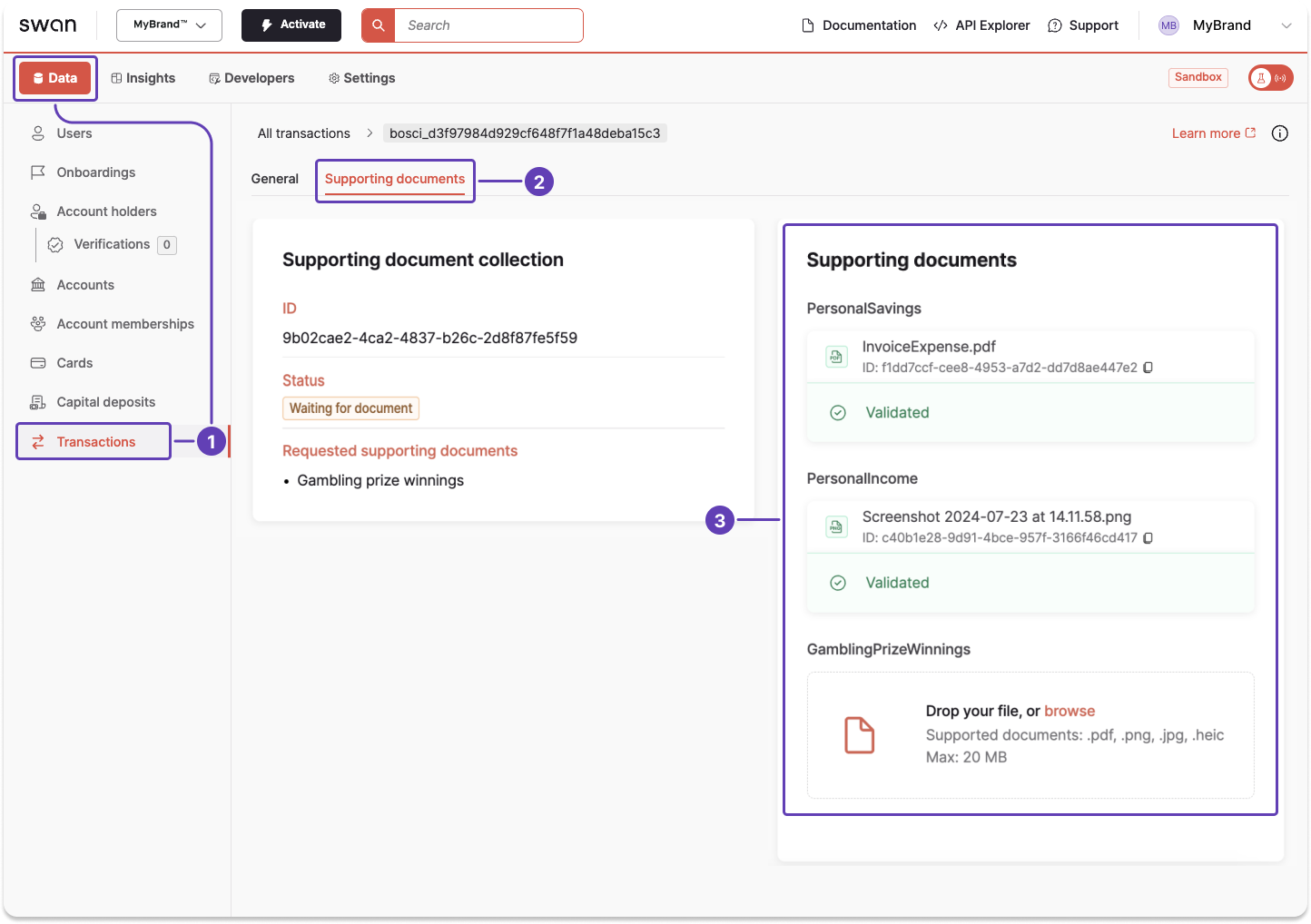Copy the Screenshot file's document ID
This screenshot has height=924, width=1311.
1148,538
